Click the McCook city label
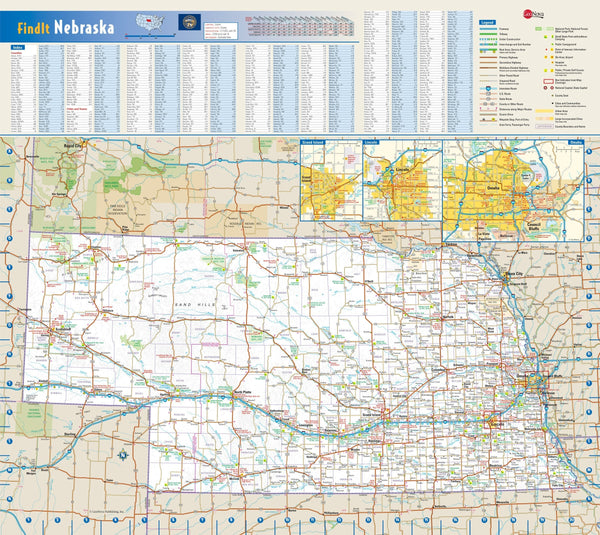 234,478
